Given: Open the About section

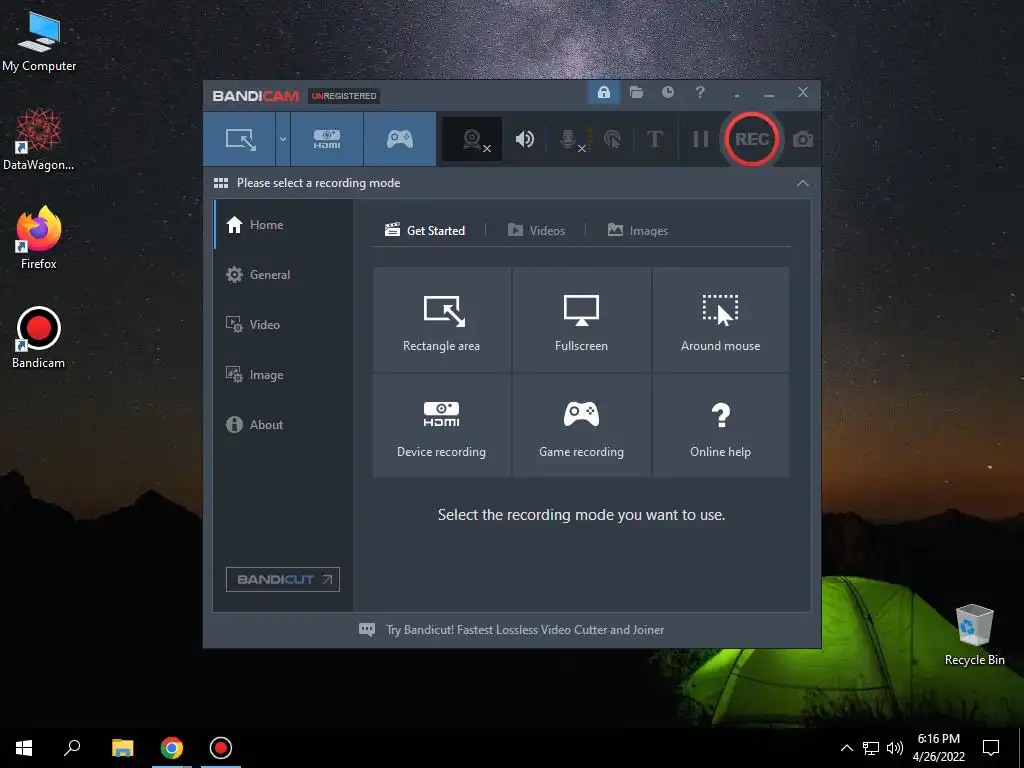Looking at the screenshot, I should pyautogui.click(x=283, y=424).
